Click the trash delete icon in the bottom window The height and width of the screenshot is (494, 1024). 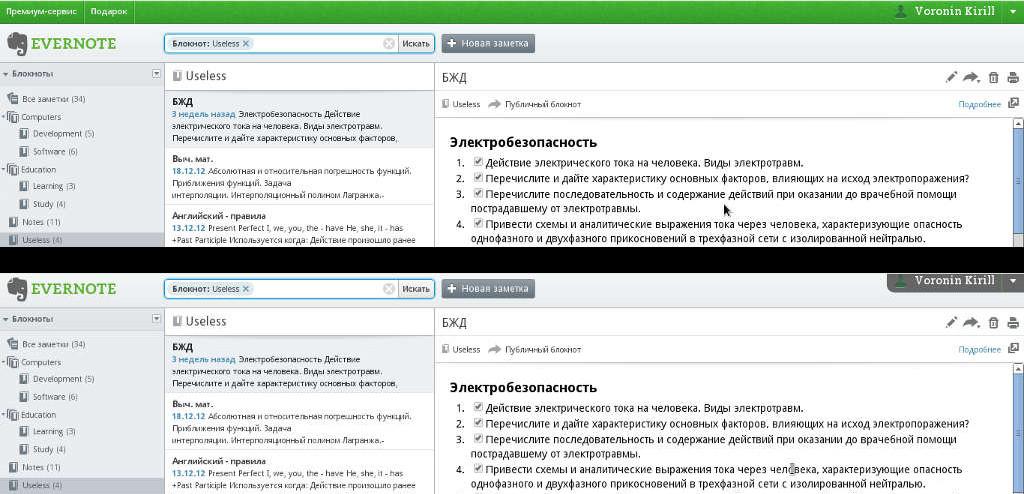(x=993, y=323)
